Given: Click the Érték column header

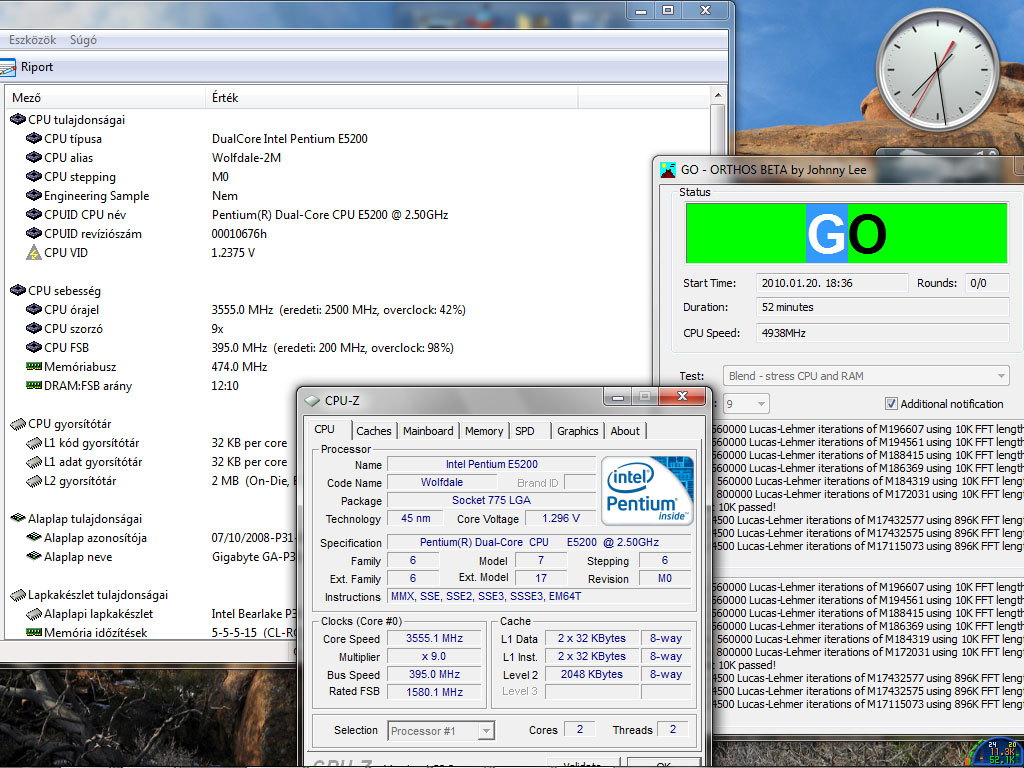Looking at the screenshot, I should (x=392, y=98).
